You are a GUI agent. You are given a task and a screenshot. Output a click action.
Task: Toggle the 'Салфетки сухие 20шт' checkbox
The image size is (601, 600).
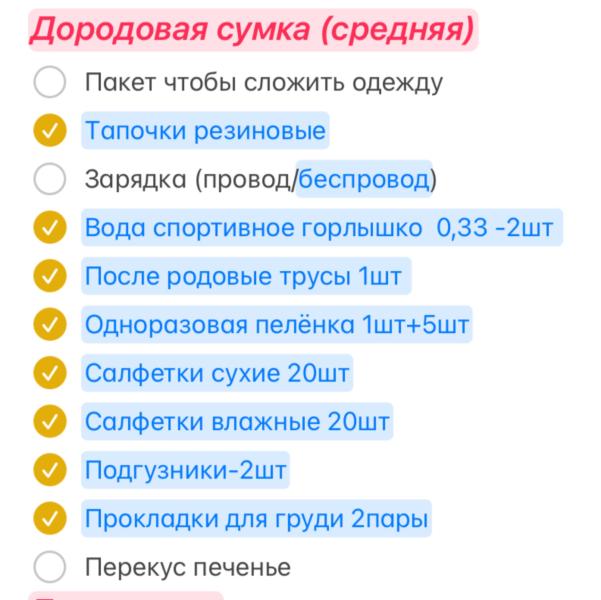point(50,374)
